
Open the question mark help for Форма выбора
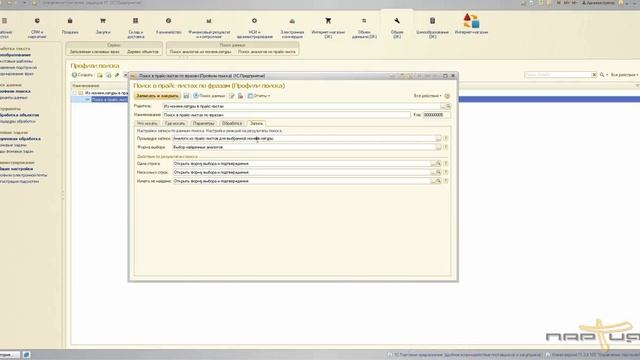pyautogui.click(x=446, y=147)
